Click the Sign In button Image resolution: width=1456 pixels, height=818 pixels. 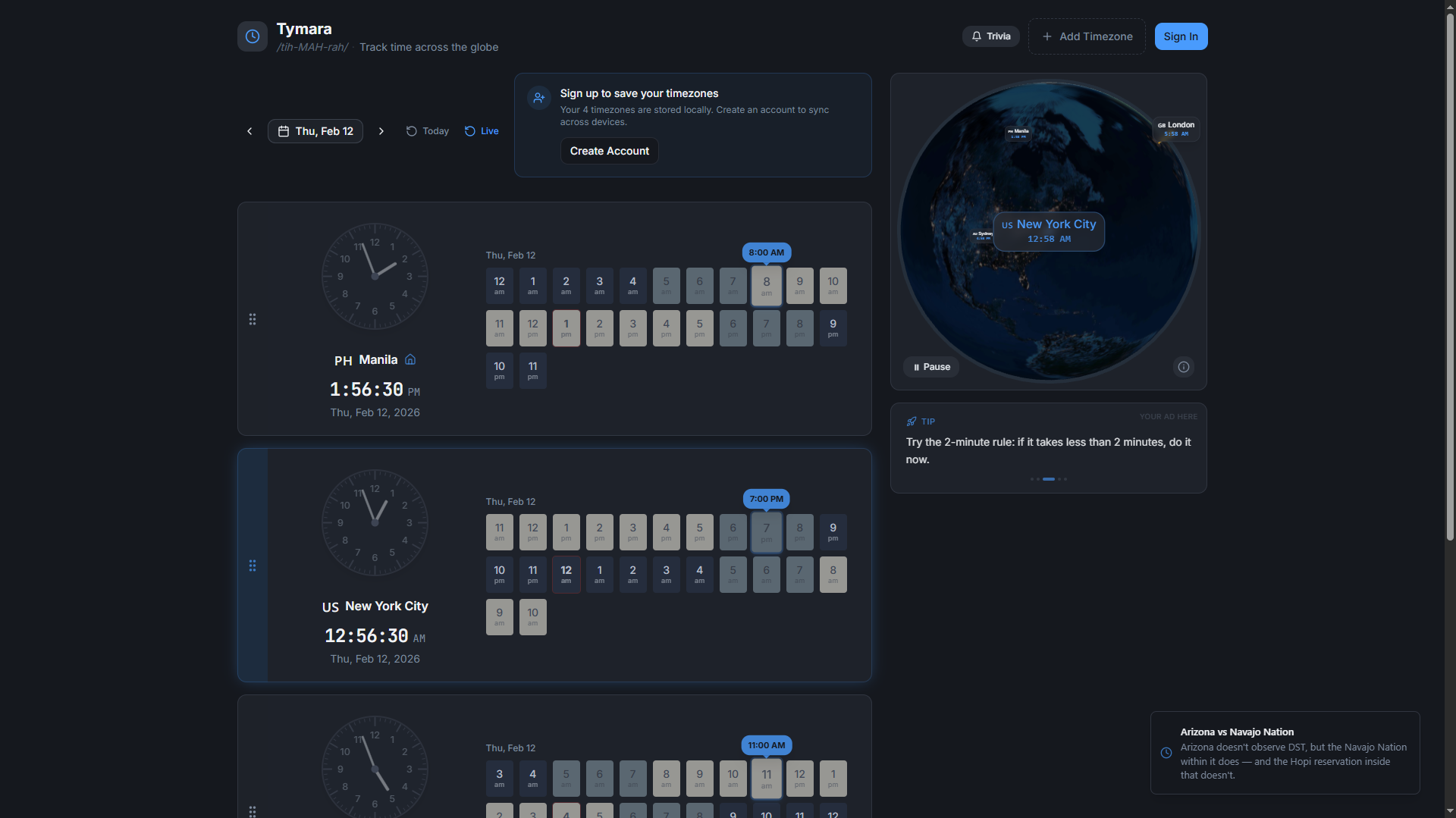point(1181,36)
